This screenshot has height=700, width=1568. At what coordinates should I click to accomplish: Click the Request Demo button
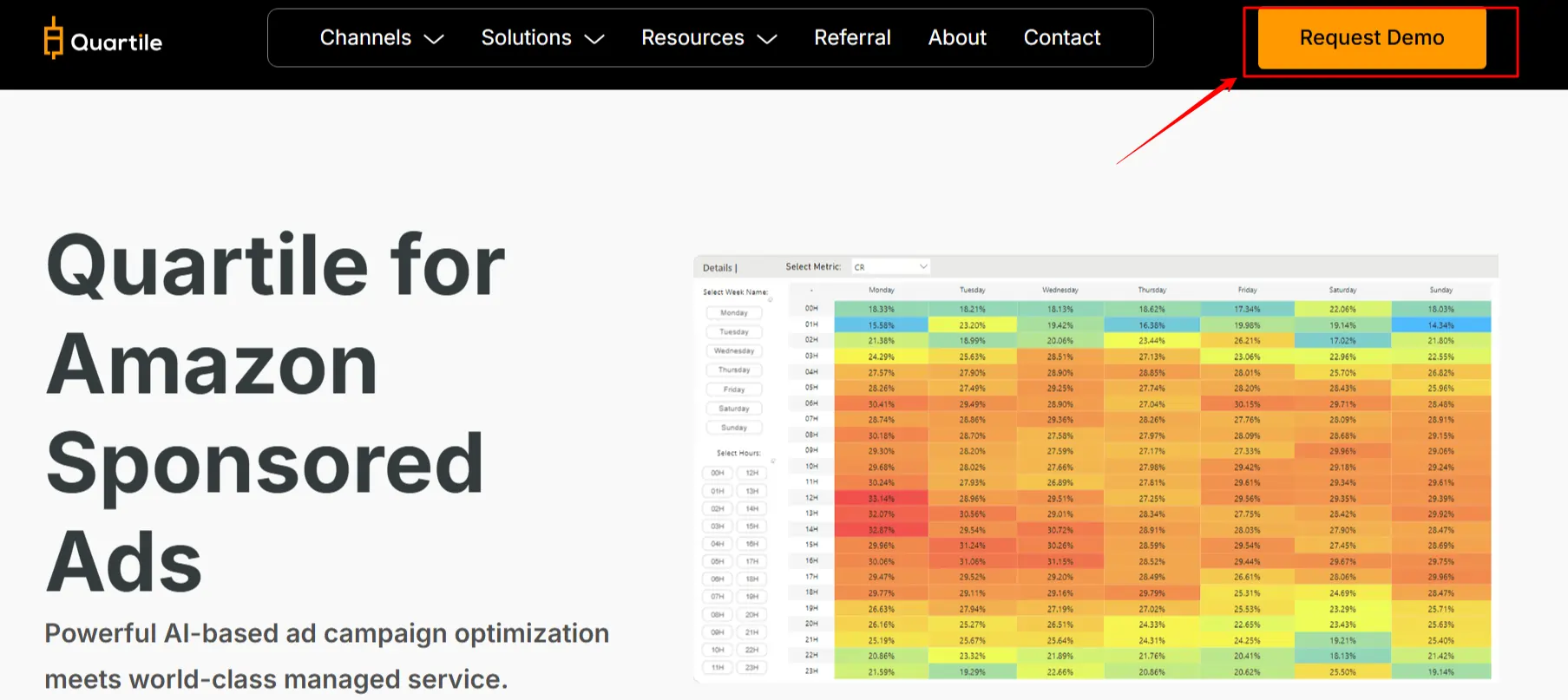1372,38
